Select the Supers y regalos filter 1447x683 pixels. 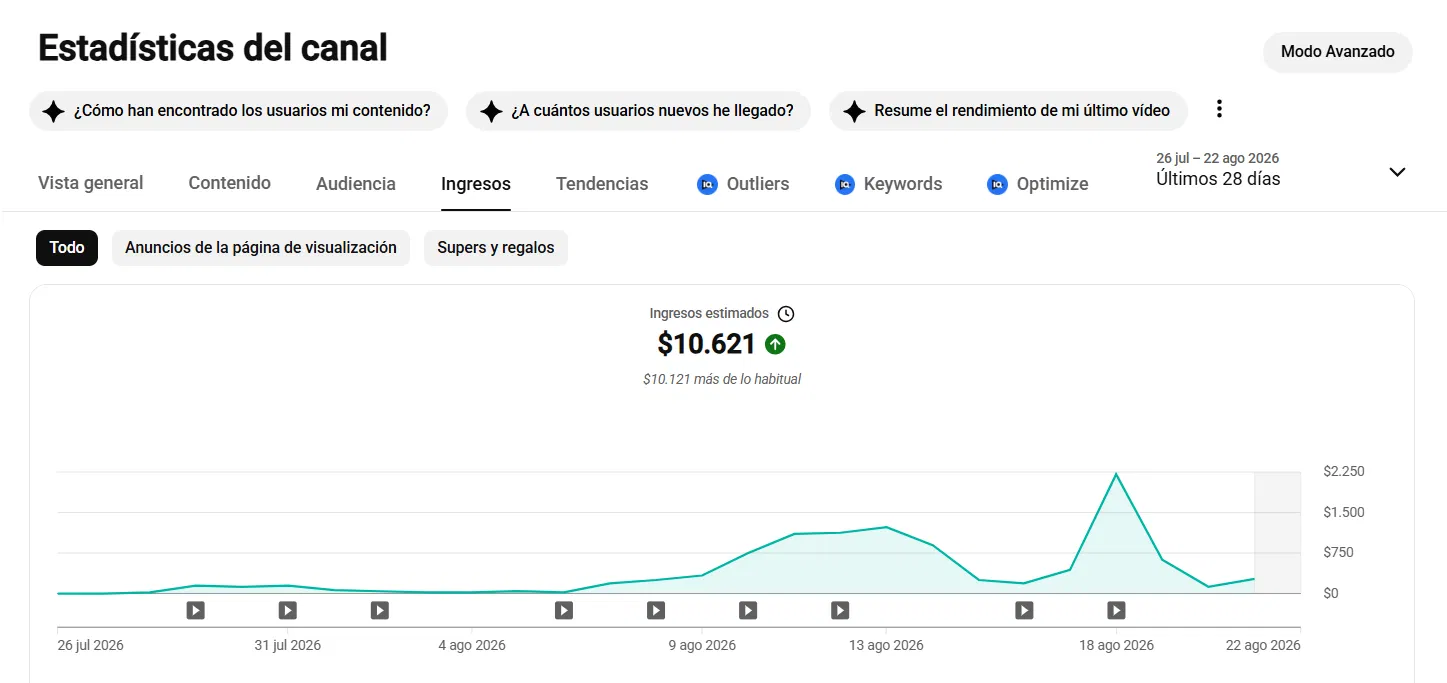point(496,248)
